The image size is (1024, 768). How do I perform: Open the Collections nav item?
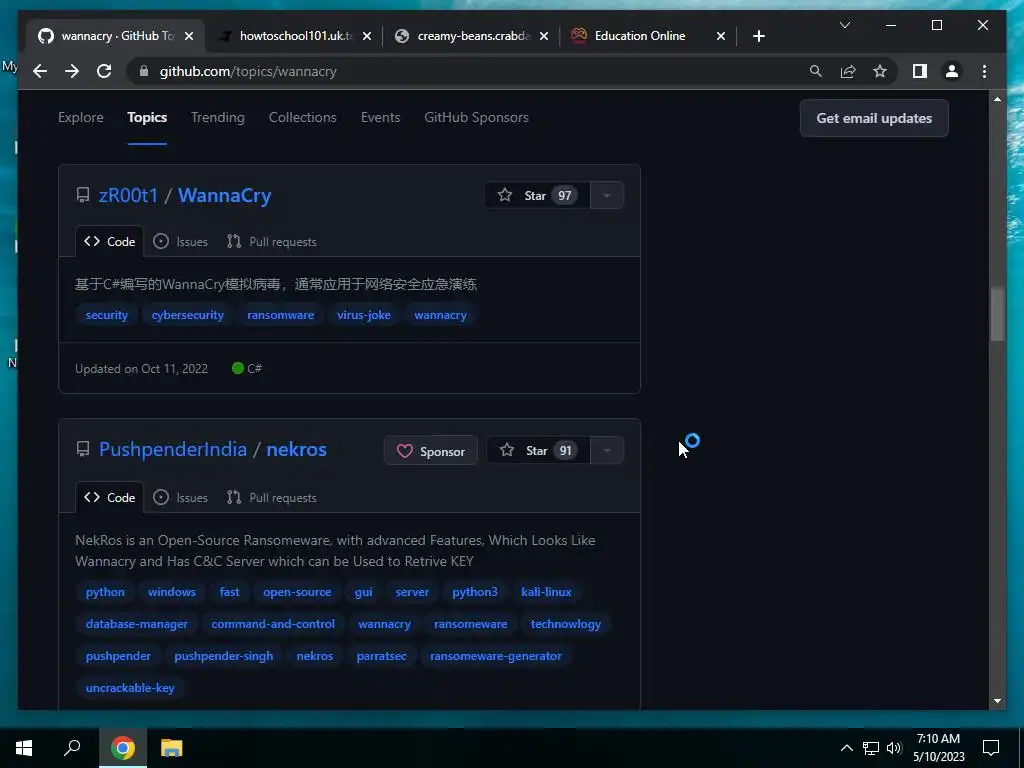302,118
